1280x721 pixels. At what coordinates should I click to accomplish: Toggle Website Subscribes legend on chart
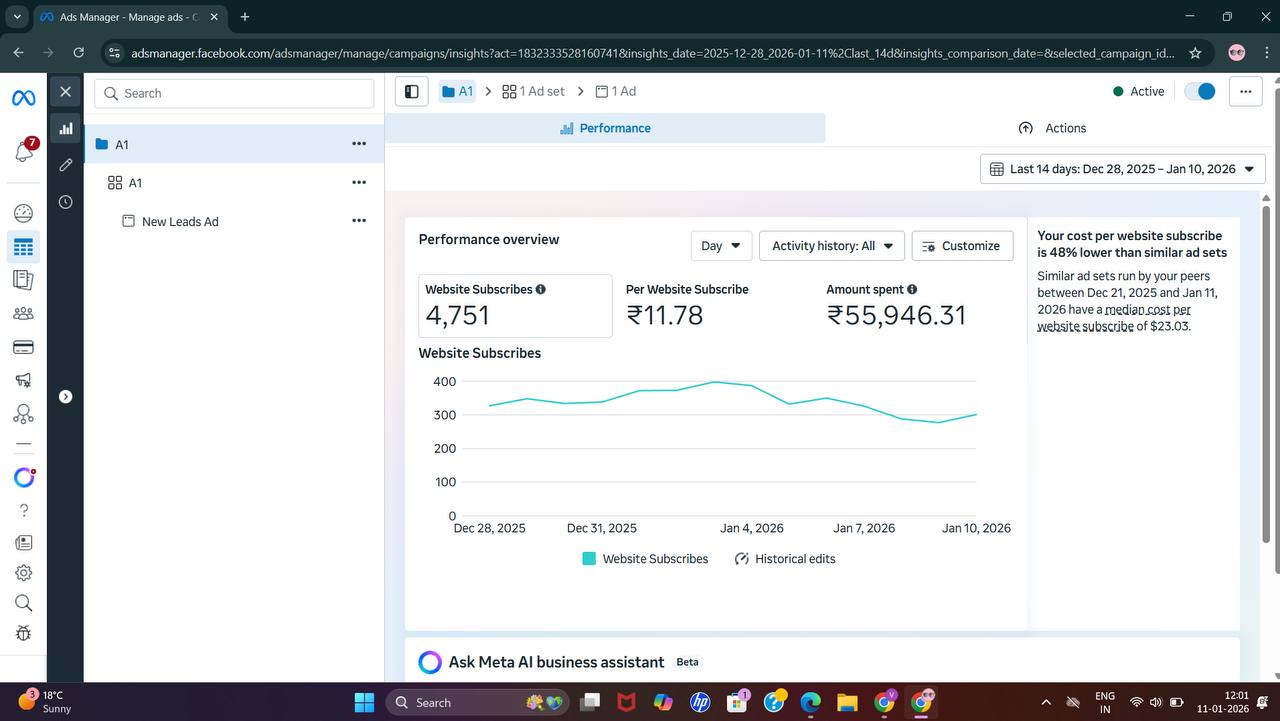click(x=645, y=559)
